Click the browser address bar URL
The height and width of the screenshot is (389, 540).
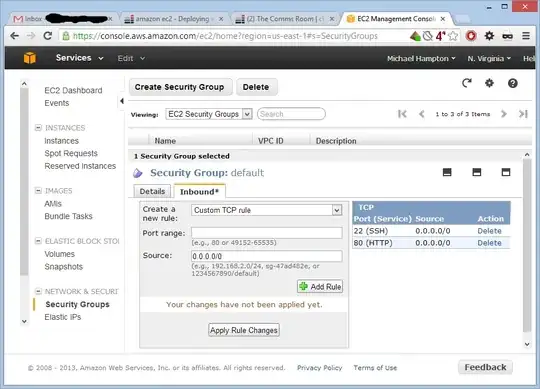pyautogui.click(x=225, y=36)
